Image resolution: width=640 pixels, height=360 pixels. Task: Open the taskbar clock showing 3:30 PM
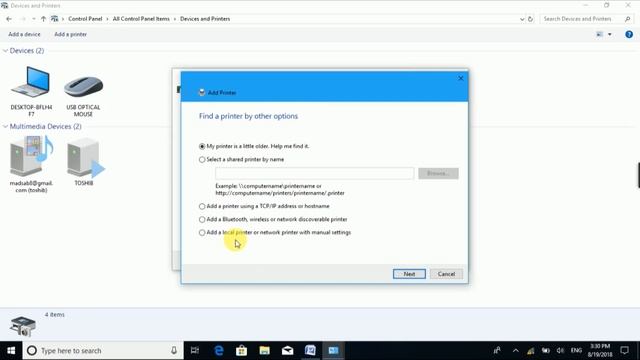600,351
